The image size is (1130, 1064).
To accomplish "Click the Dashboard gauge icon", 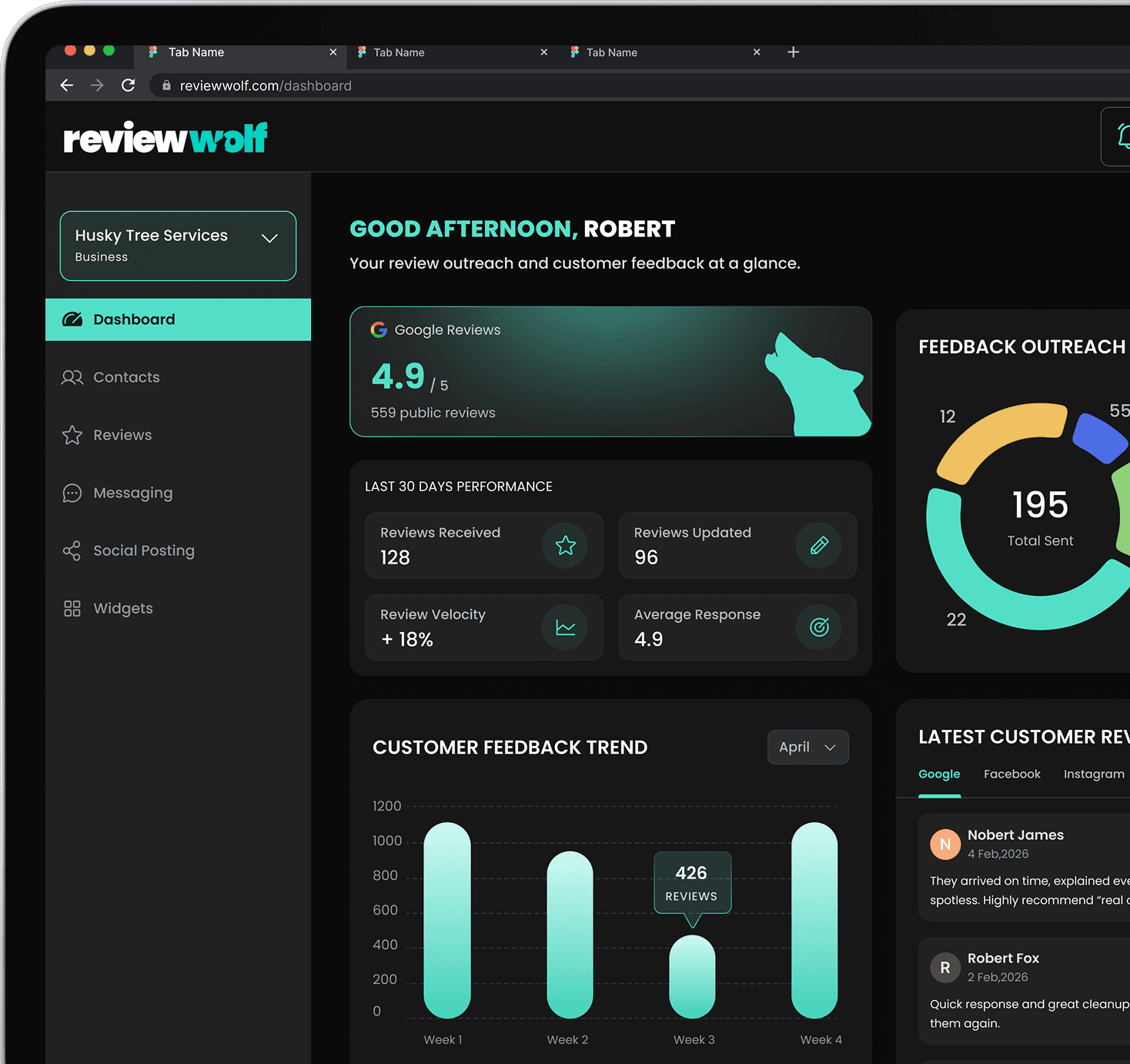I will point(72,320).
